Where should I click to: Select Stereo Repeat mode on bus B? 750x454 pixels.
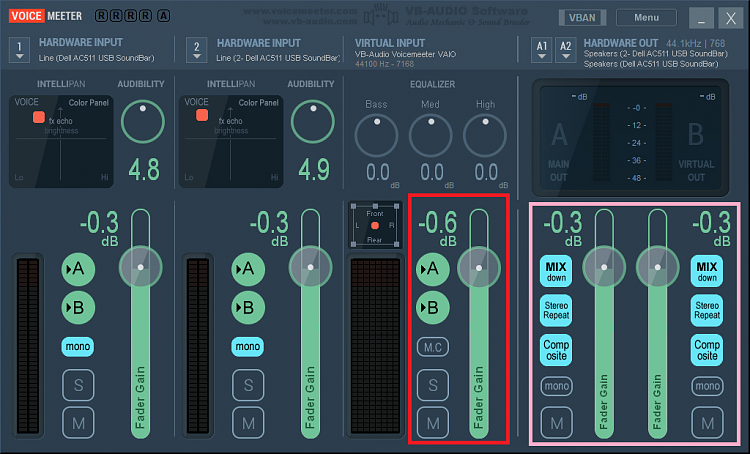[x=707, y=310]
